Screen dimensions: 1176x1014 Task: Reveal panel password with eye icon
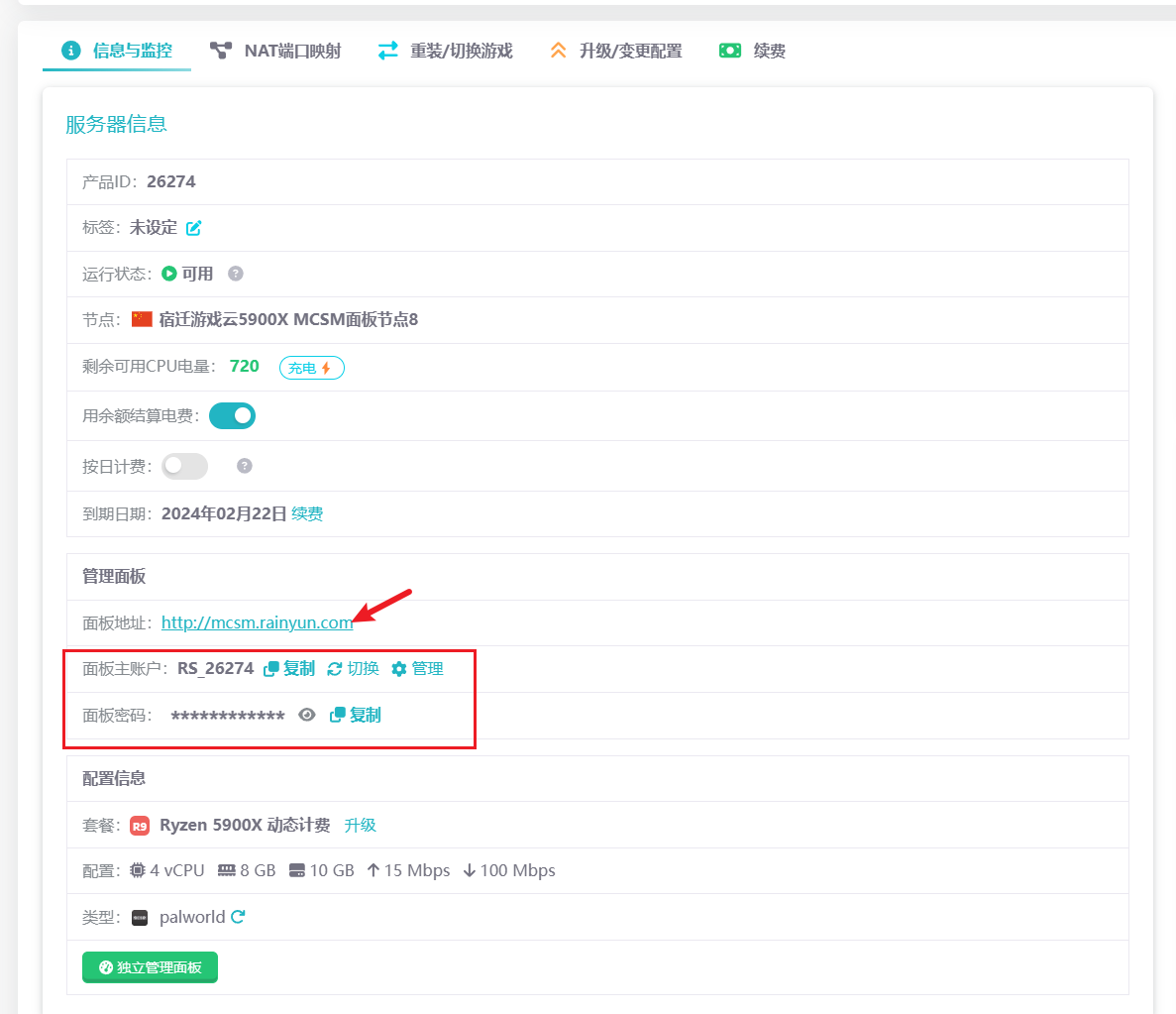[x=307, y=715]
